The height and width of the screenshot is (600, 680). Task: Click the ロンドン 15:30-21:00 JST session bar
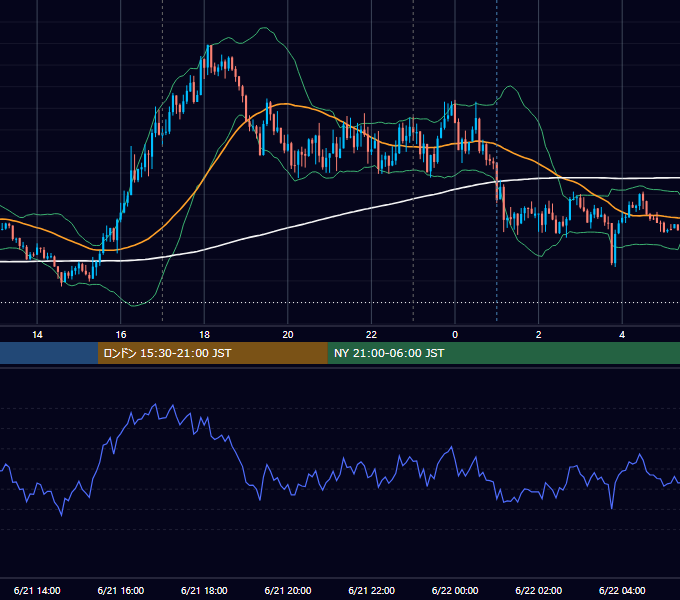(x=212, y=353)
